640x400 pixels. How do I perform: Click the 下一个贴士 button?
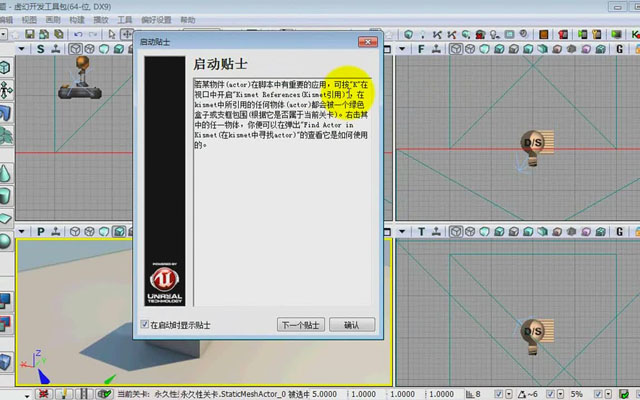pyautogui.click(x=301, y=325)
